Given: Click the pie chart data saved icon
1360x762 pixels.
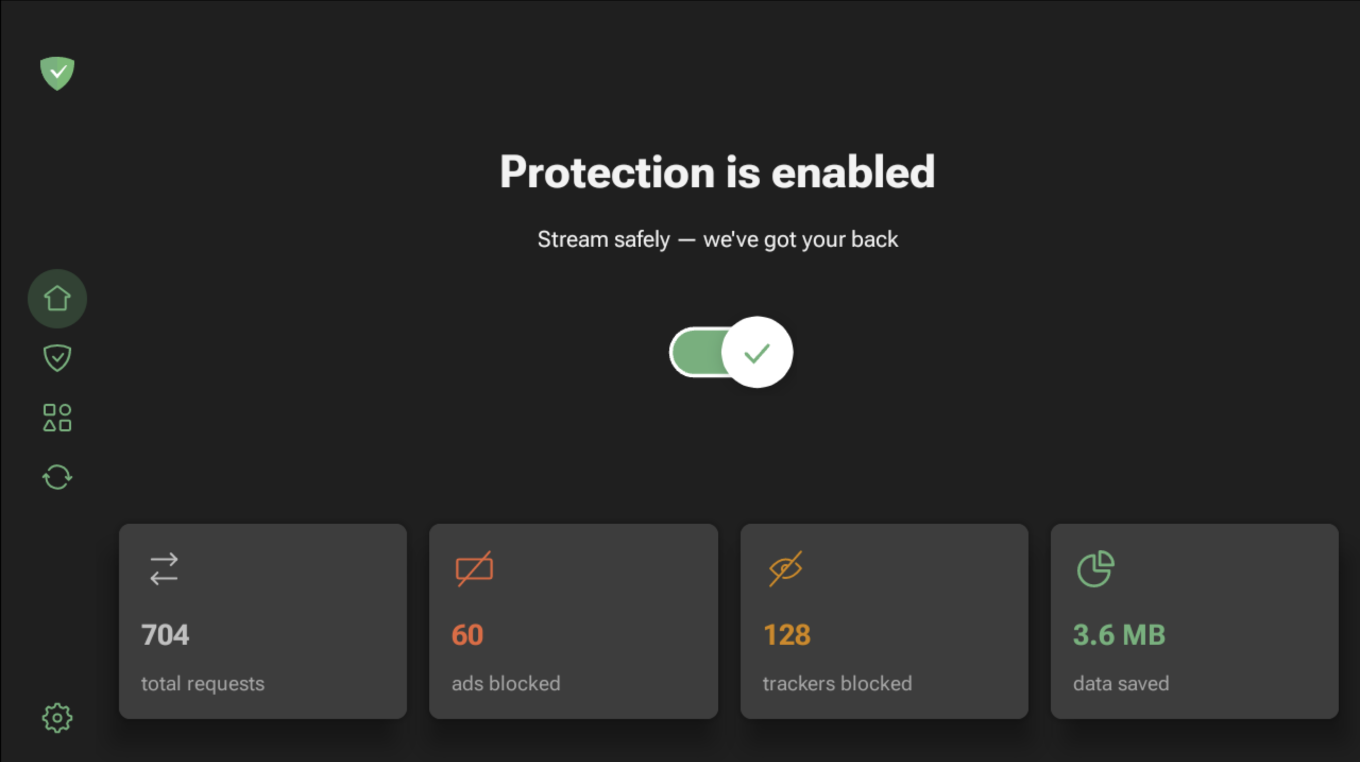Looking at the screenshot, I should pyautogui.click(x=1095, y=568).
